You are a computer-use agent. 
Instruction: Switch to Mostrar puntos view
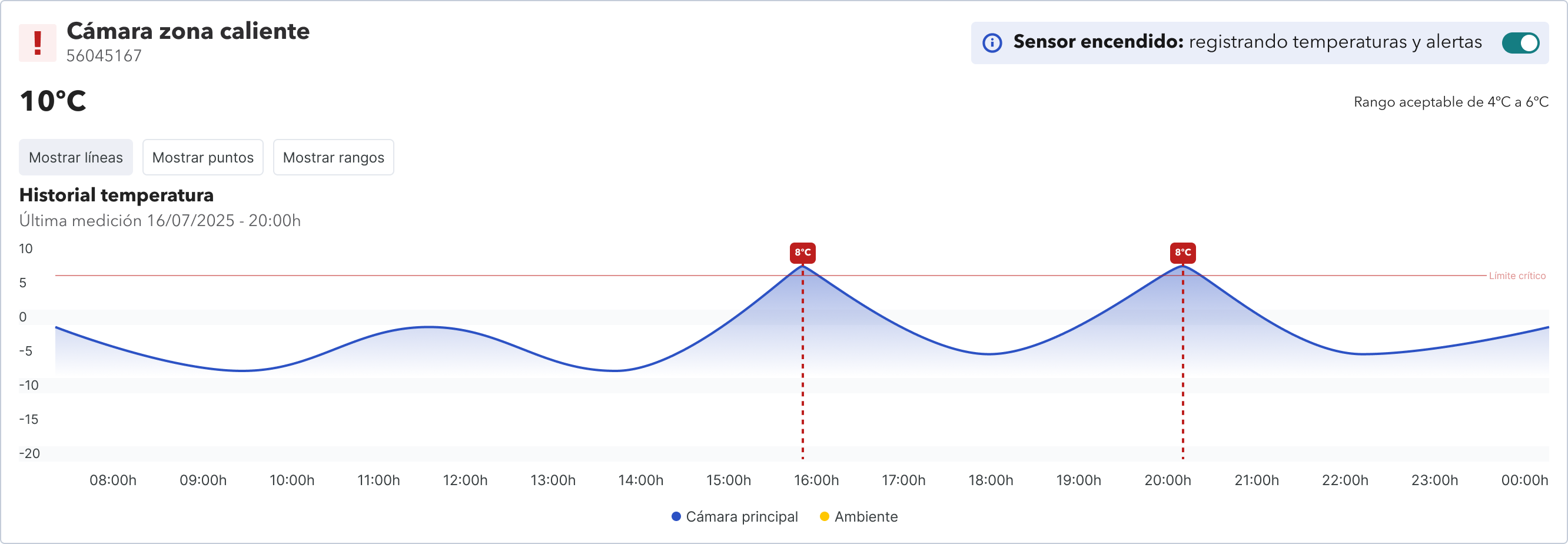pyautogui.click(x=202, y=157)
